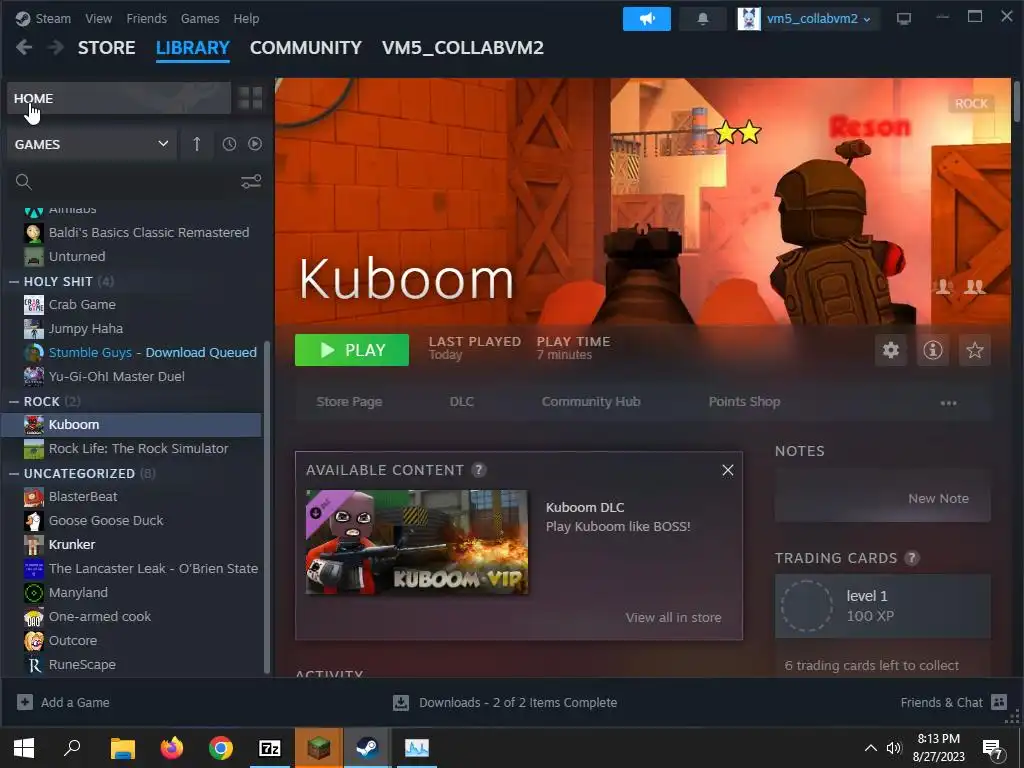Image resolution: width=1024 pixels, height=768 pixels.
Task: Click the recent activity clock icon
Action: point(229,144)
